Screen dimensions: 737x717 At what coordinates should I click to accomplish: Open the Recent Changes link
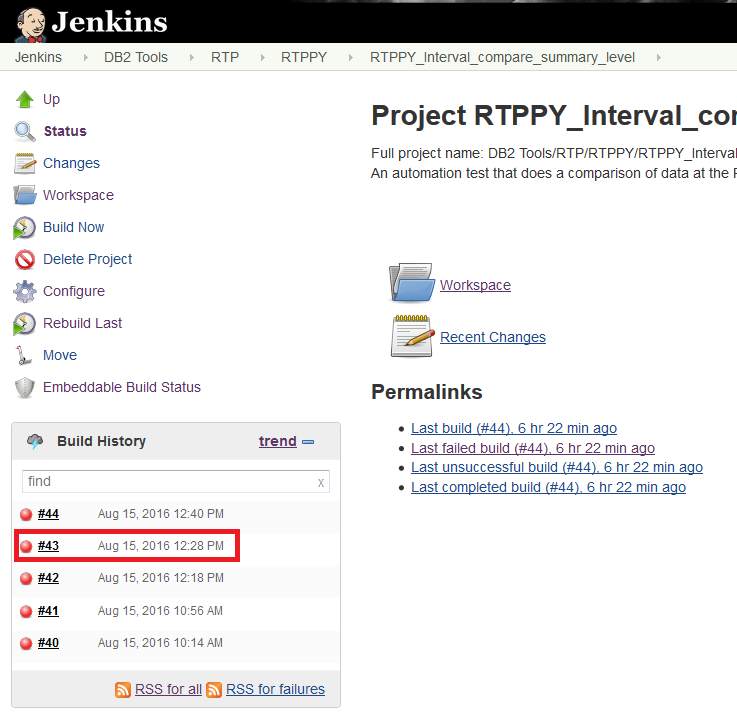point(493,337)
